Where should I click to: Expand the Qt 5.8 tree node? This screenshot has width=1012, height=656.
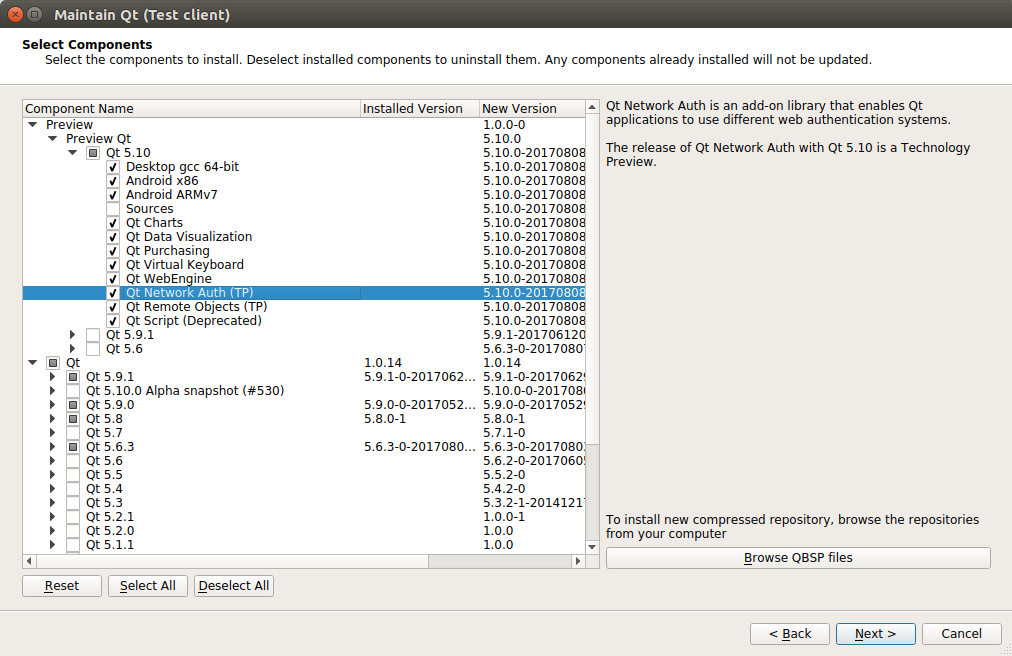click(53, 419)
